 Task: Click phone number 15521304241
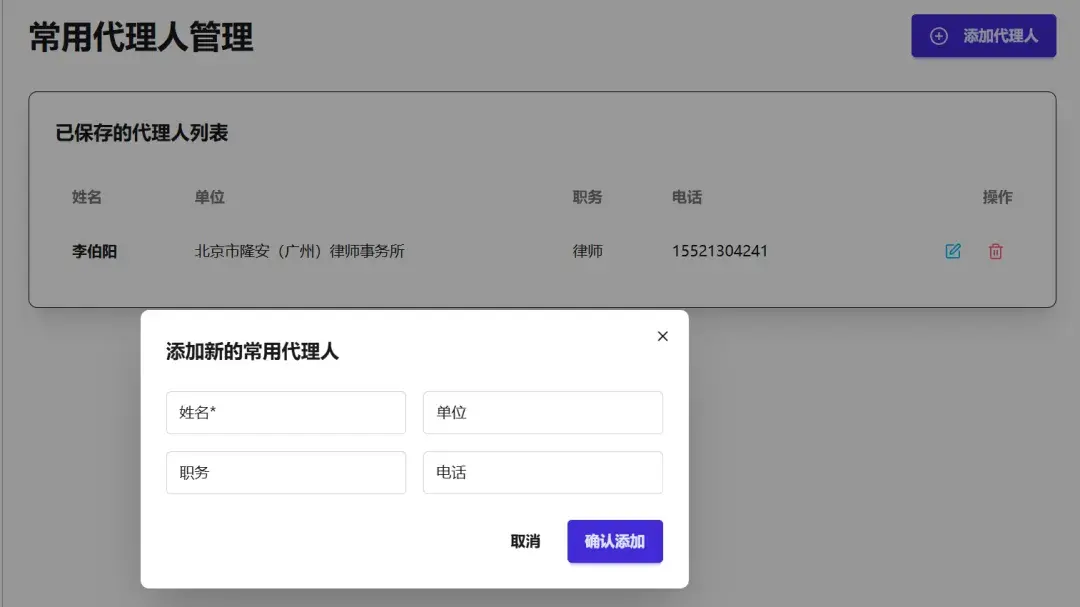pos(720,251)
